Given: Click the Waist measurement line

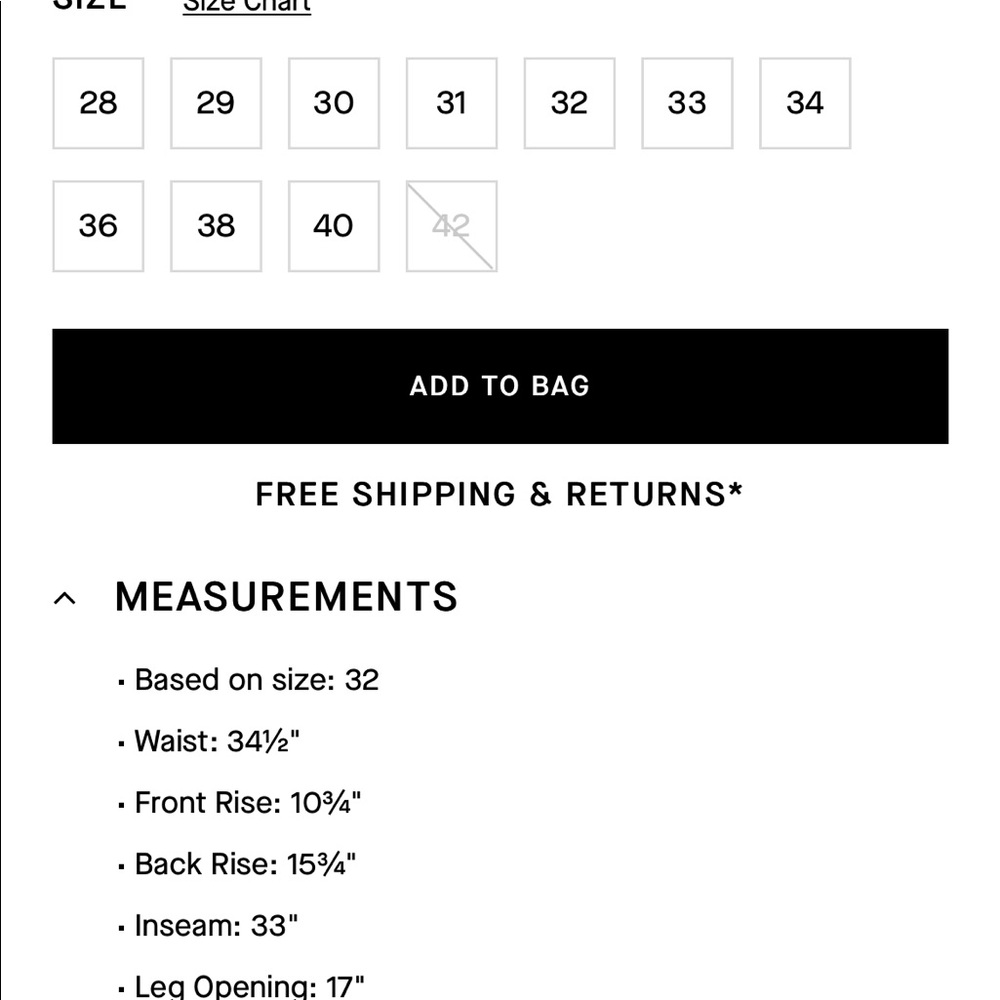Looking at the screenshot, I should click(x=209, y=741).
